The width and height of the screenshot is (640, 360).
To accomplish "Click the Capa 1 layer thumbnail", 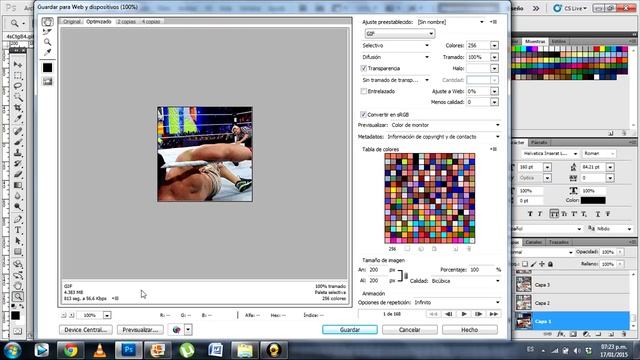I will 524,321.
